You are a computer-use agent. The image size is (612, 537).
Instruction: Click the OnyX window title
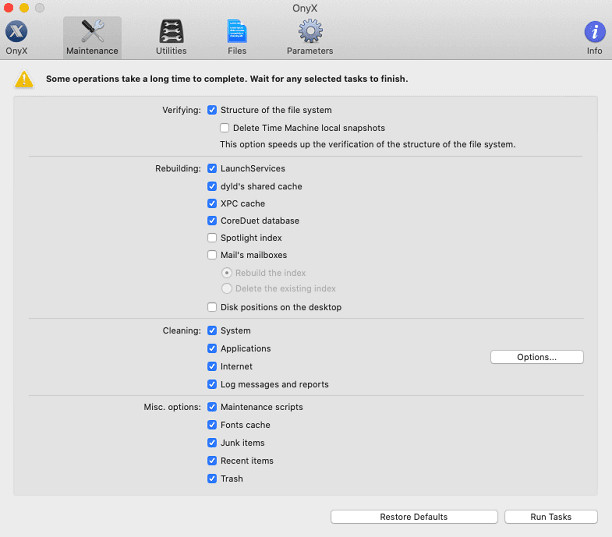click(x=305, y=8)
